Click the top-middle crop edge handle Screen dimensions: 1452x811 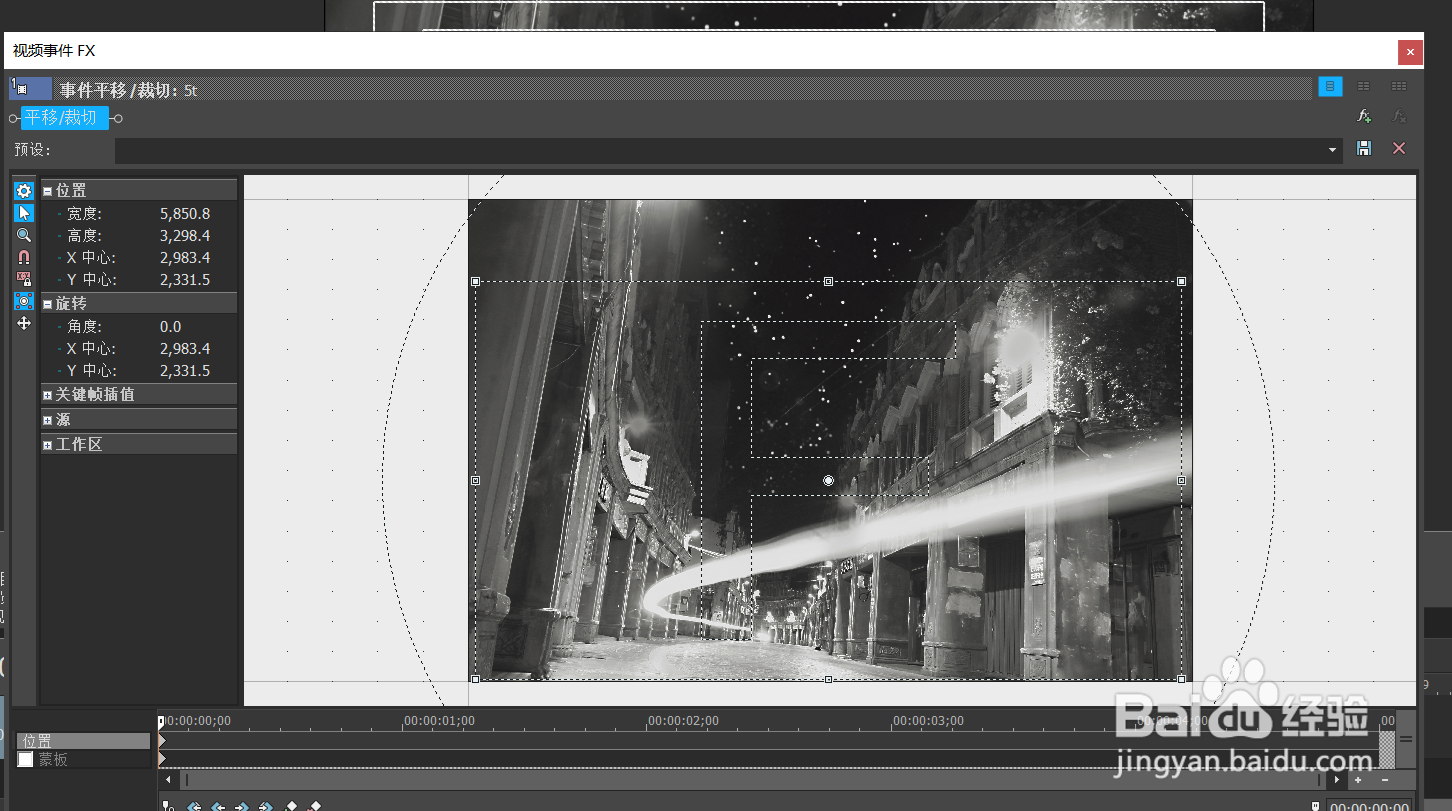coord(828,282)
